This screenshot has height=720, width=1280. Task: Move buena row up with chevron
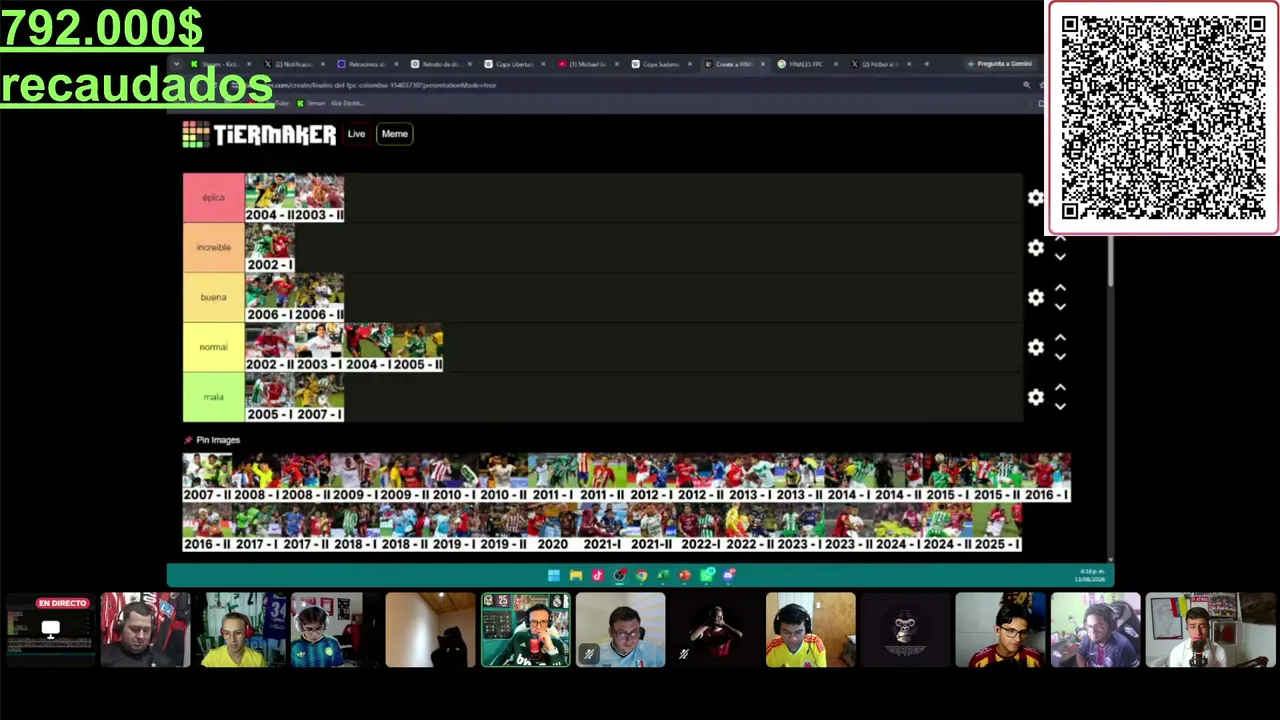tap(1060, 289)
